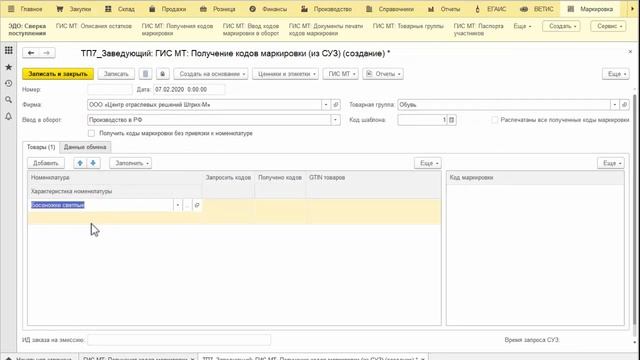The image size is (640, 360).
Task: Click the Добавить button
Action: (x=46, y=163)
